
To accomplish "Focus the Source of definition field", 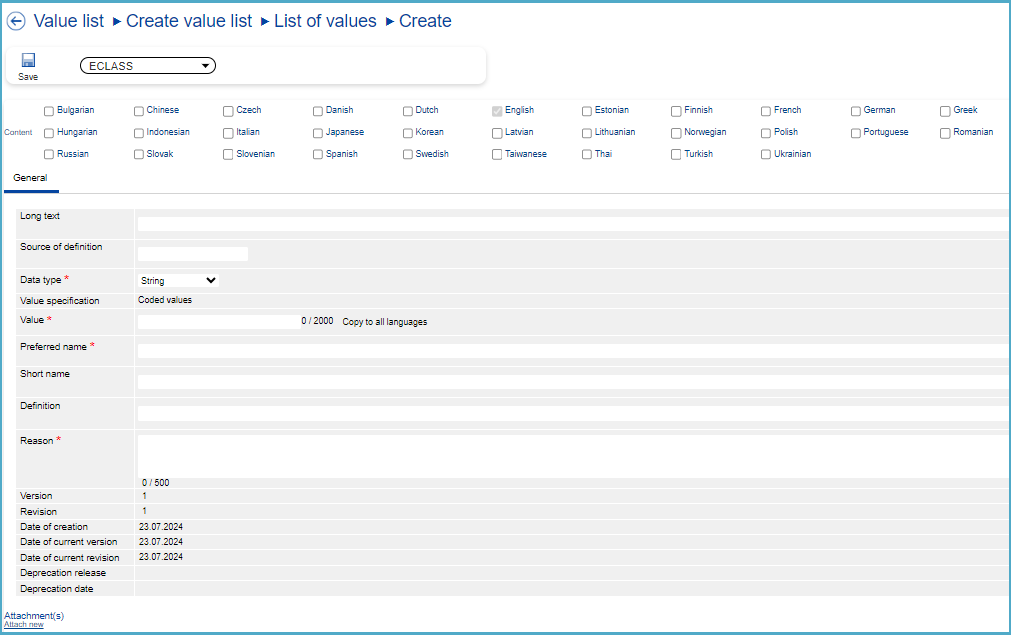I will 192,254.
